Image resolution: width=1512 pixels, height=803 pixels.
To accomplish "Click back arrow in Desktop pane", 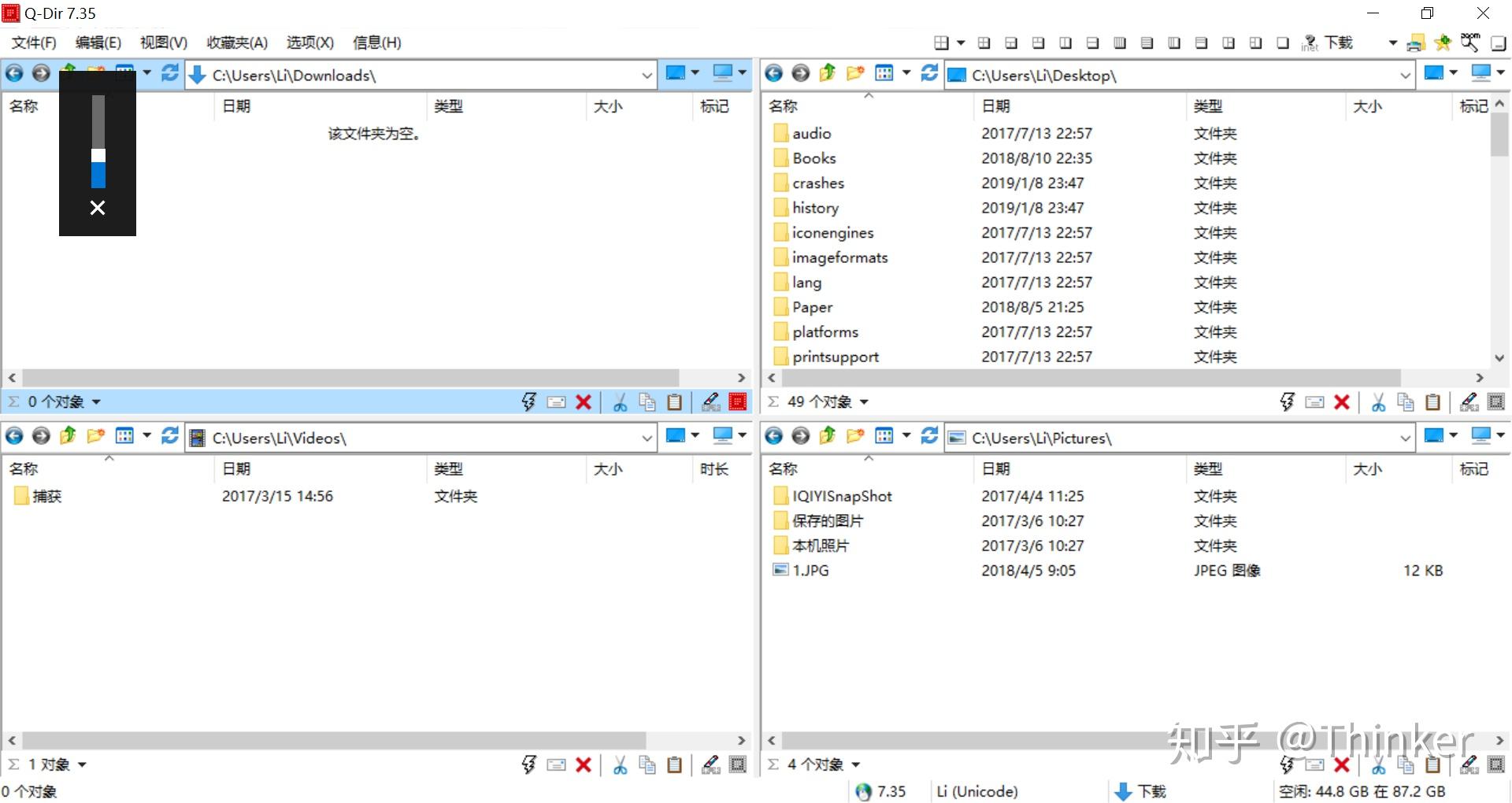I will 773,74.
